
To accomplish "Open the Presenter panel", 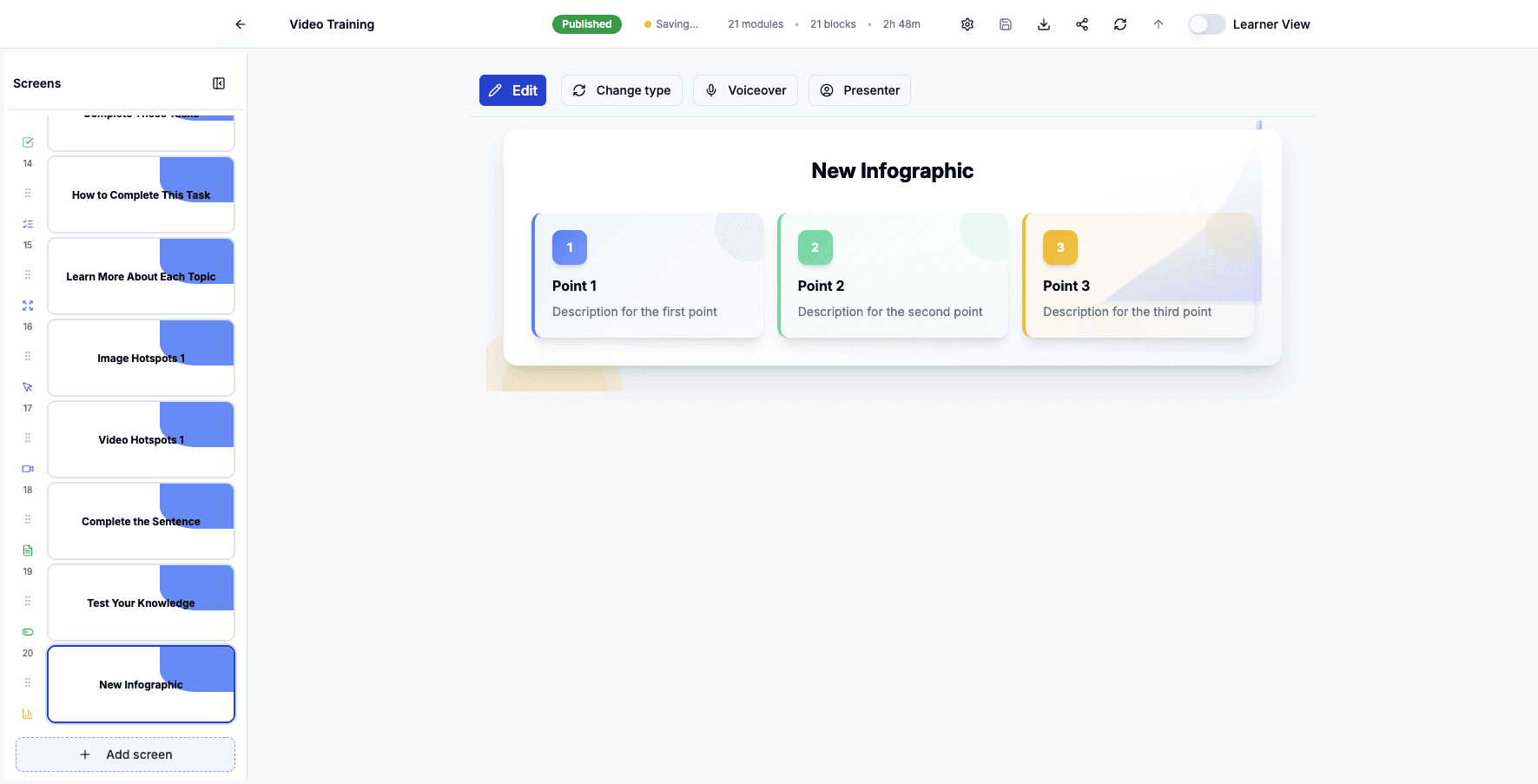I will [859, 90].
